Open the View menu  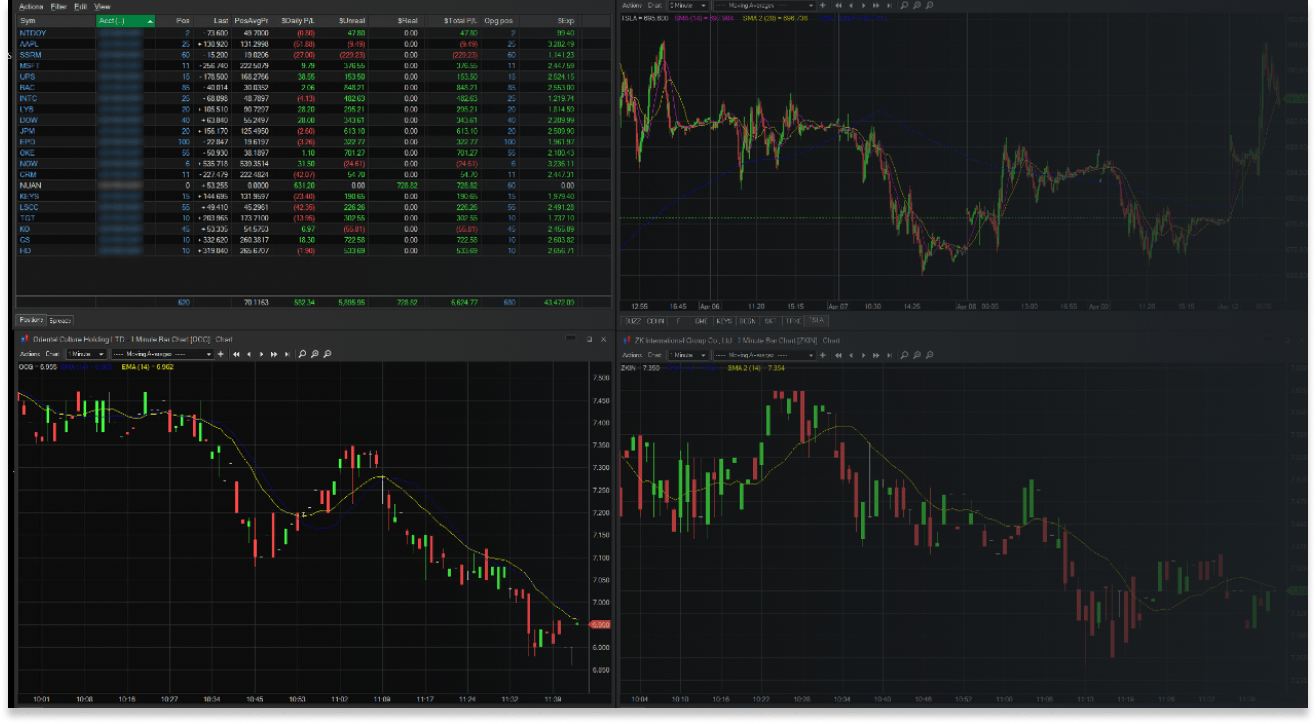click(x=102, y=6)
